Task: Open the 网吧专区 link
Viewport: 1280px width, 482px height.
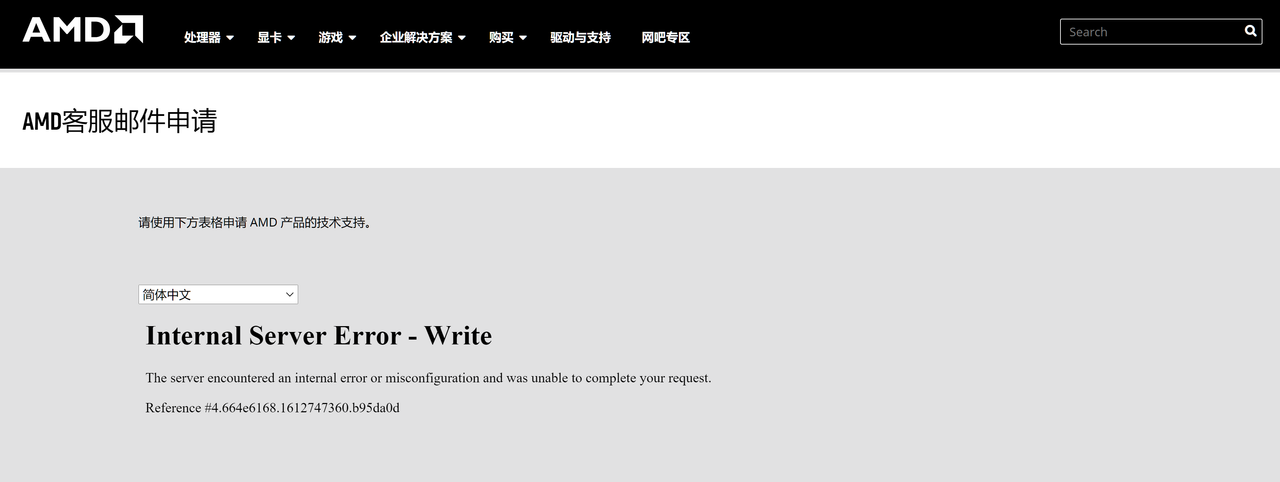Action: [666, 37]
